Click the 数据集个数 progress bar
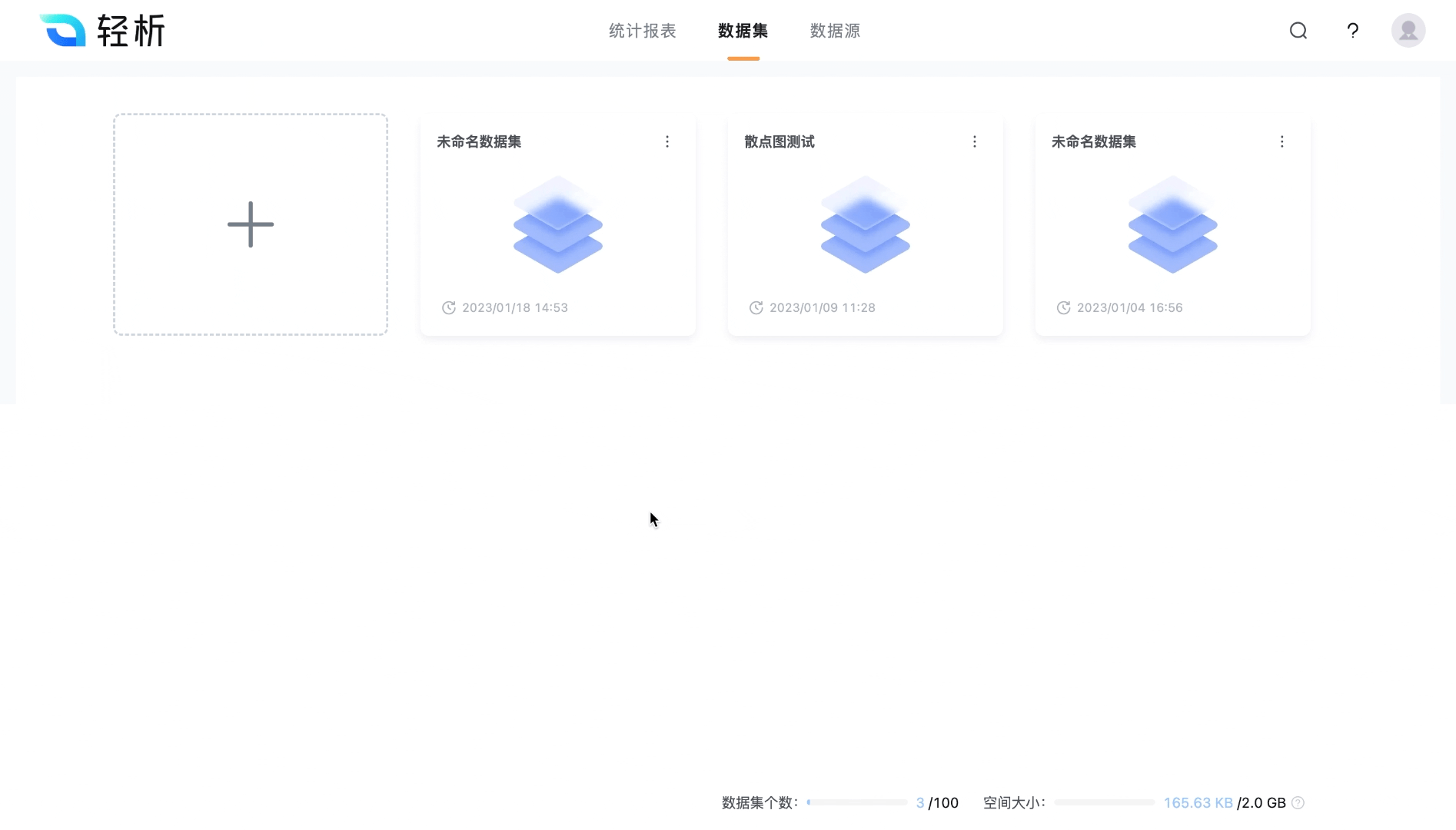This screenshot has width=1456, height=830. coord(857,802)
